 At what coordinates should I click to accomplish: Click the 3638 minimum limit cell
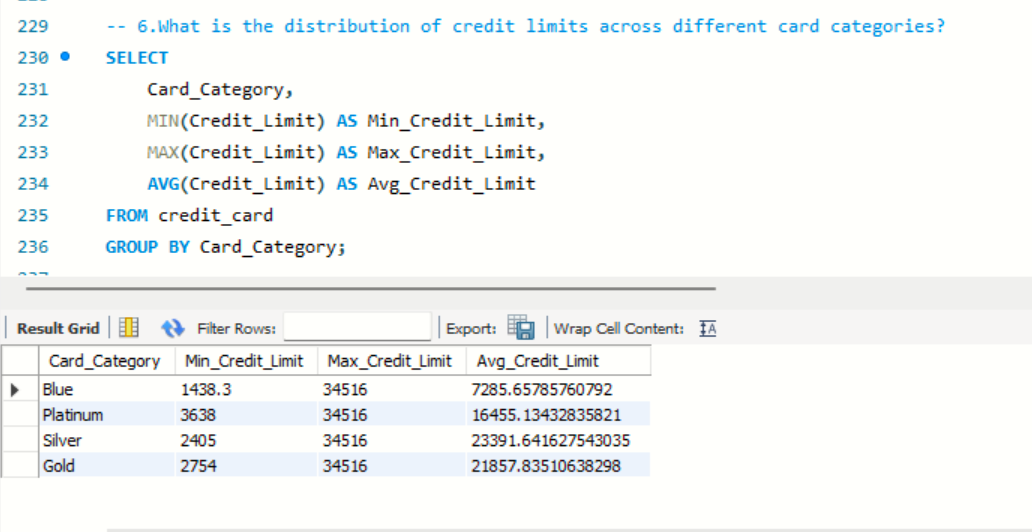[246, 415]
